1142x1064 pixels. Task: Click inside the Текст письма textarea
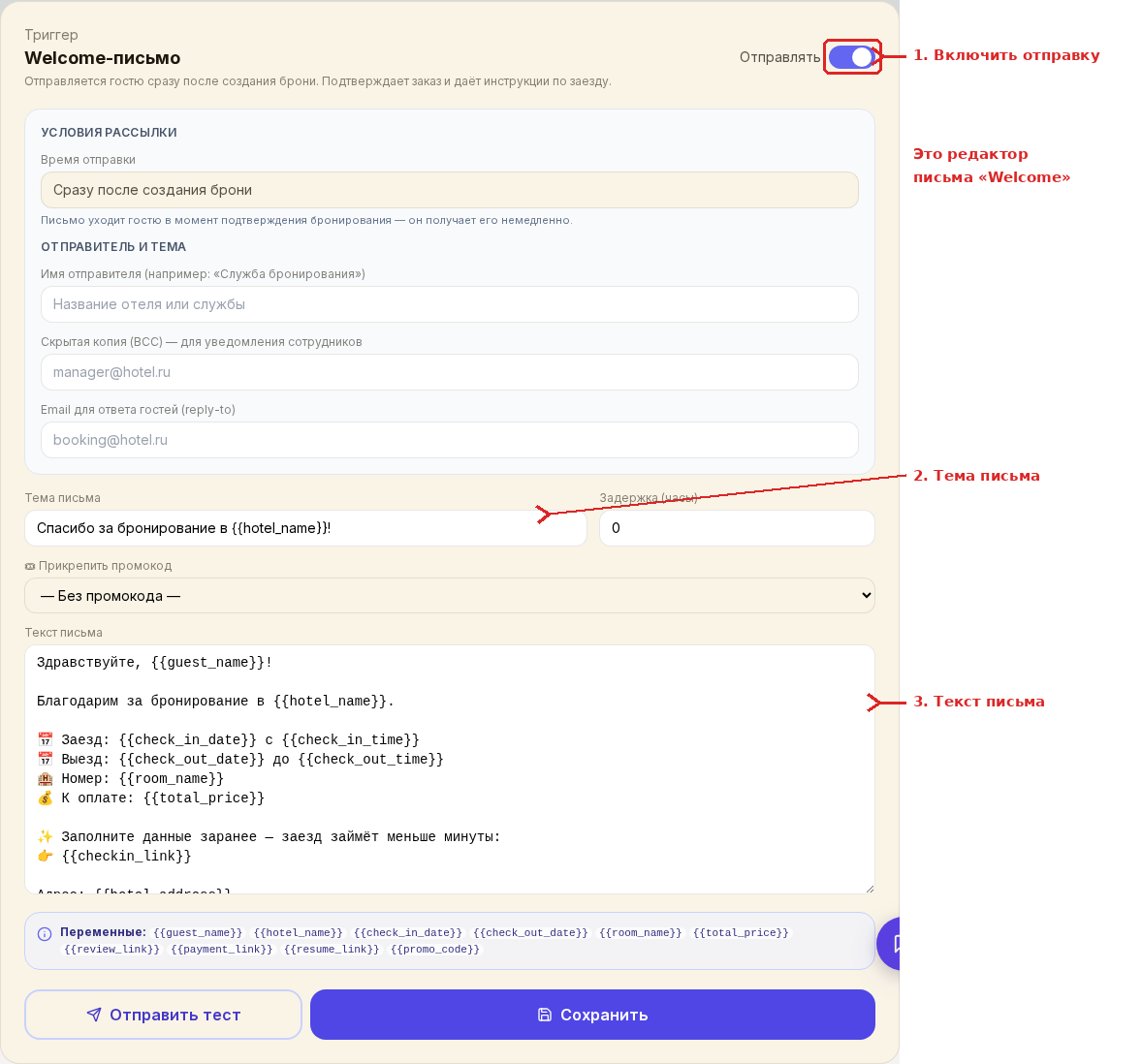coord(450,769)
